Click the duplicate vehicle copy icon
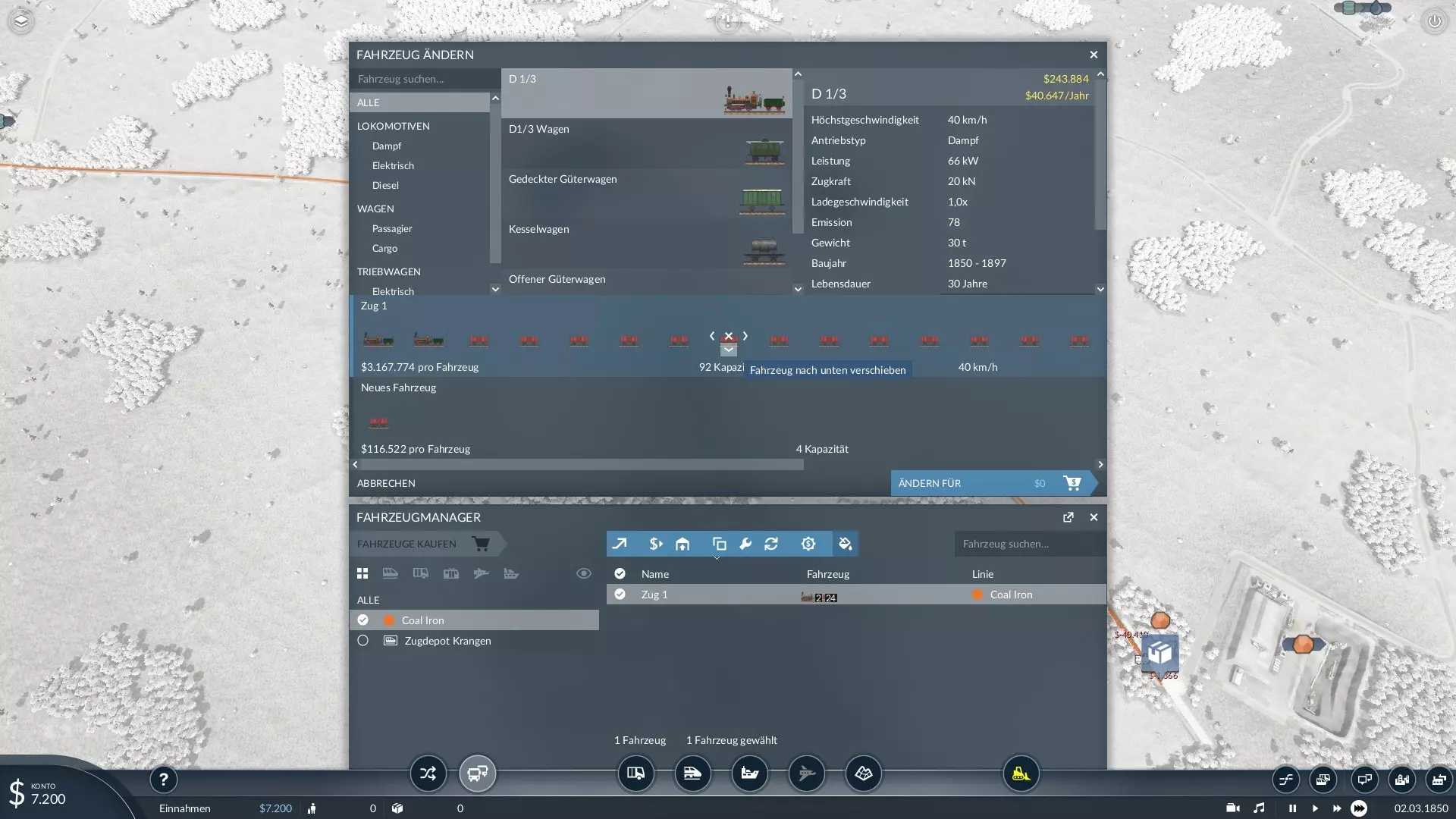This screenshot has width=1456, height=819. 719,544
